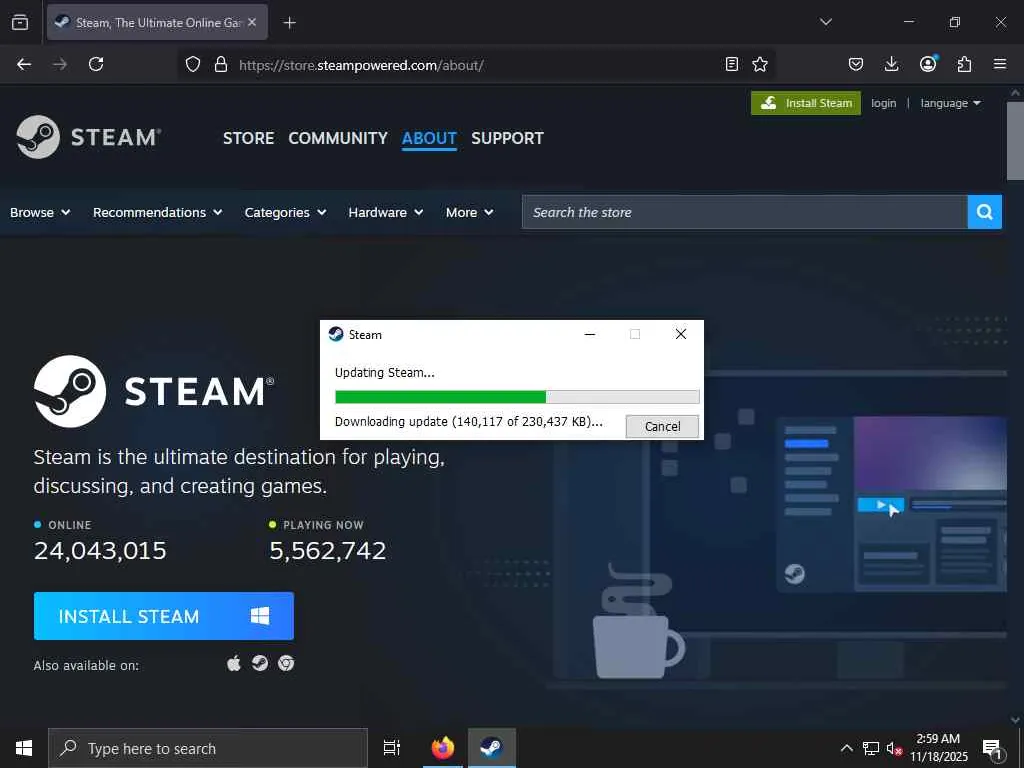Image resolution: width=1024 pixels, height=768 pixels.
Task: Expand the Recommendations dropdown
Action: click(157, 212)
